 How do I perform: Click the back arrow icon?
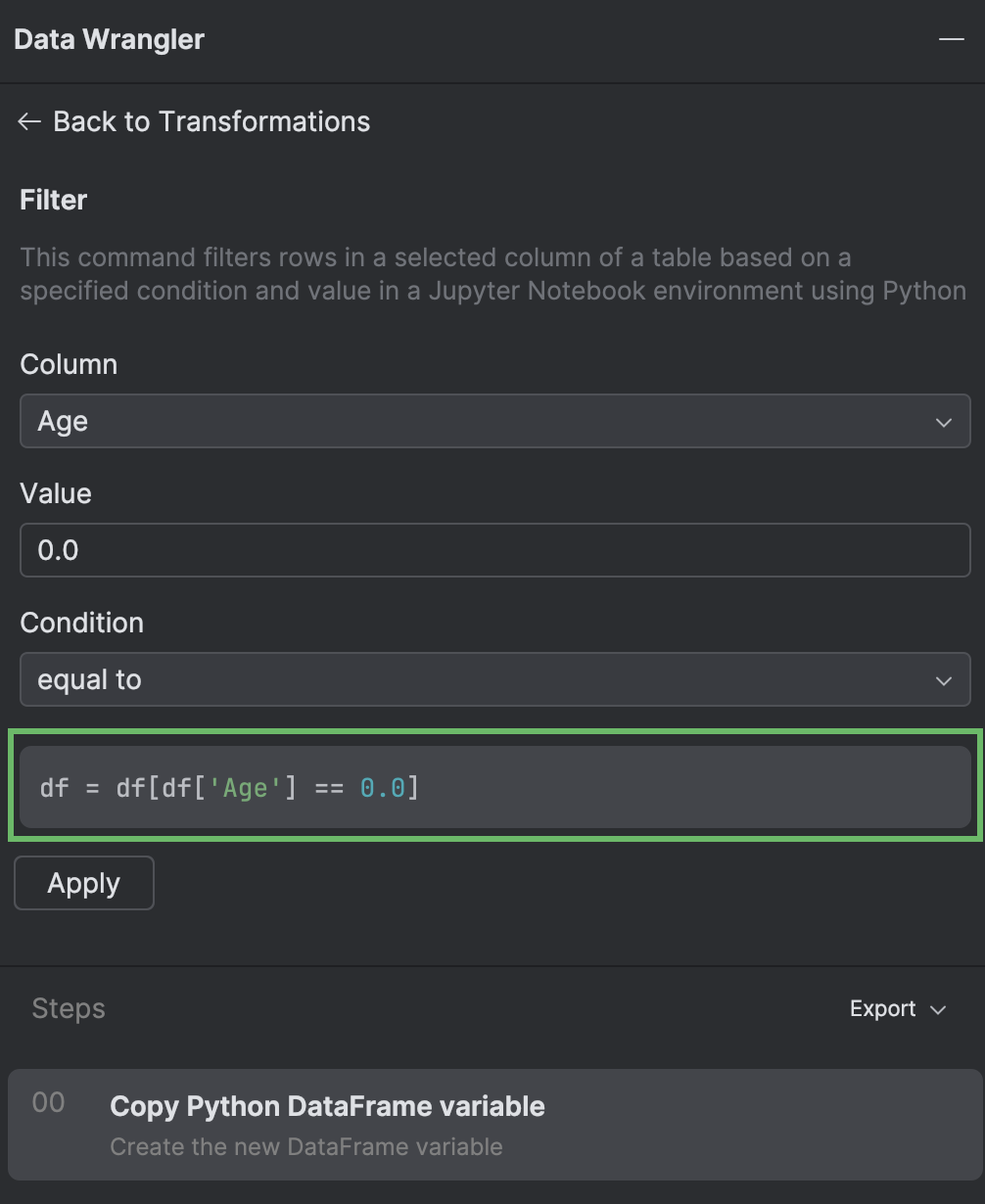coord(28,121)
